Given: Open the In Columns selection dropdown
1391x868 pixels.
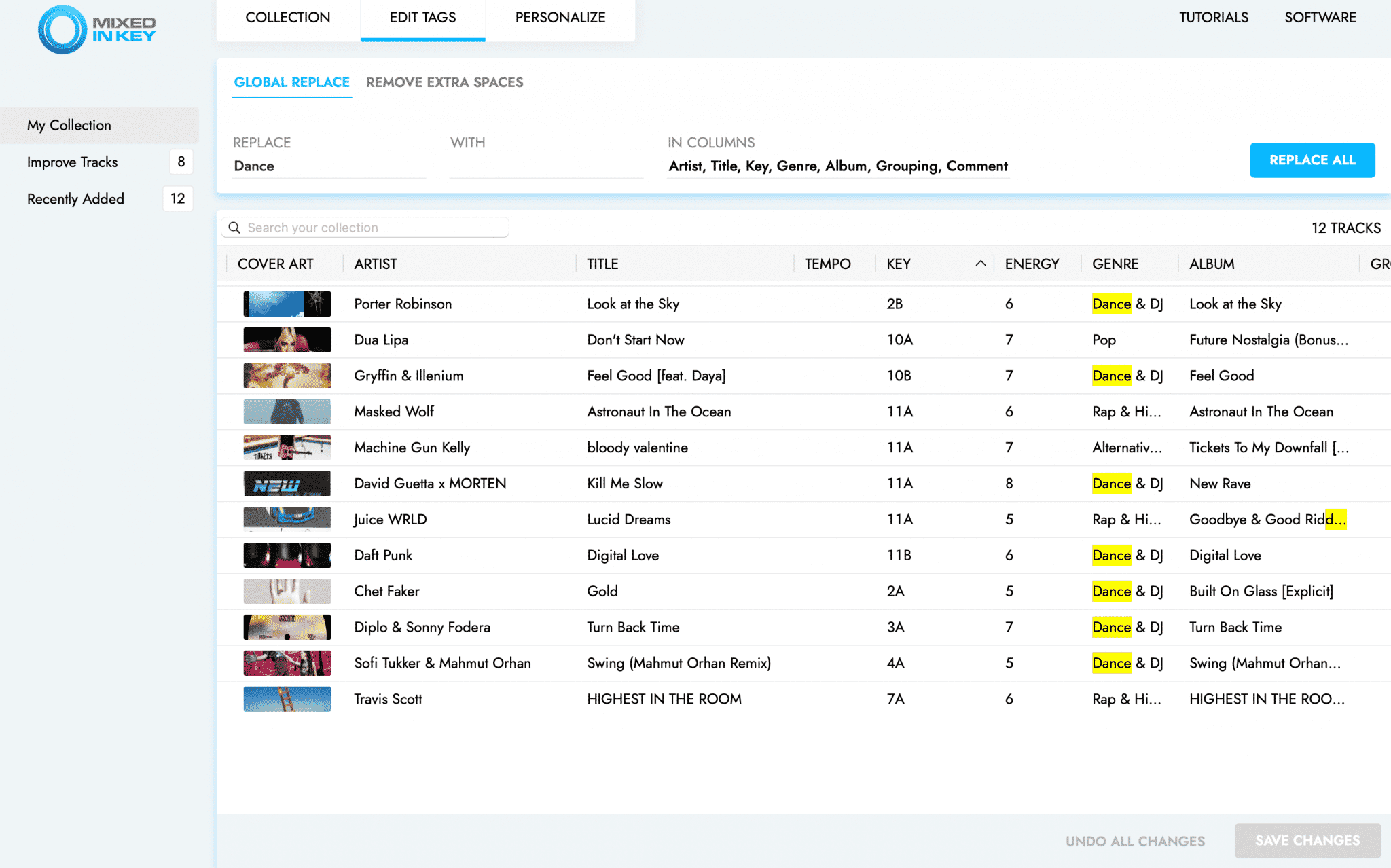Looking at the screenshot, I should 837,166.
